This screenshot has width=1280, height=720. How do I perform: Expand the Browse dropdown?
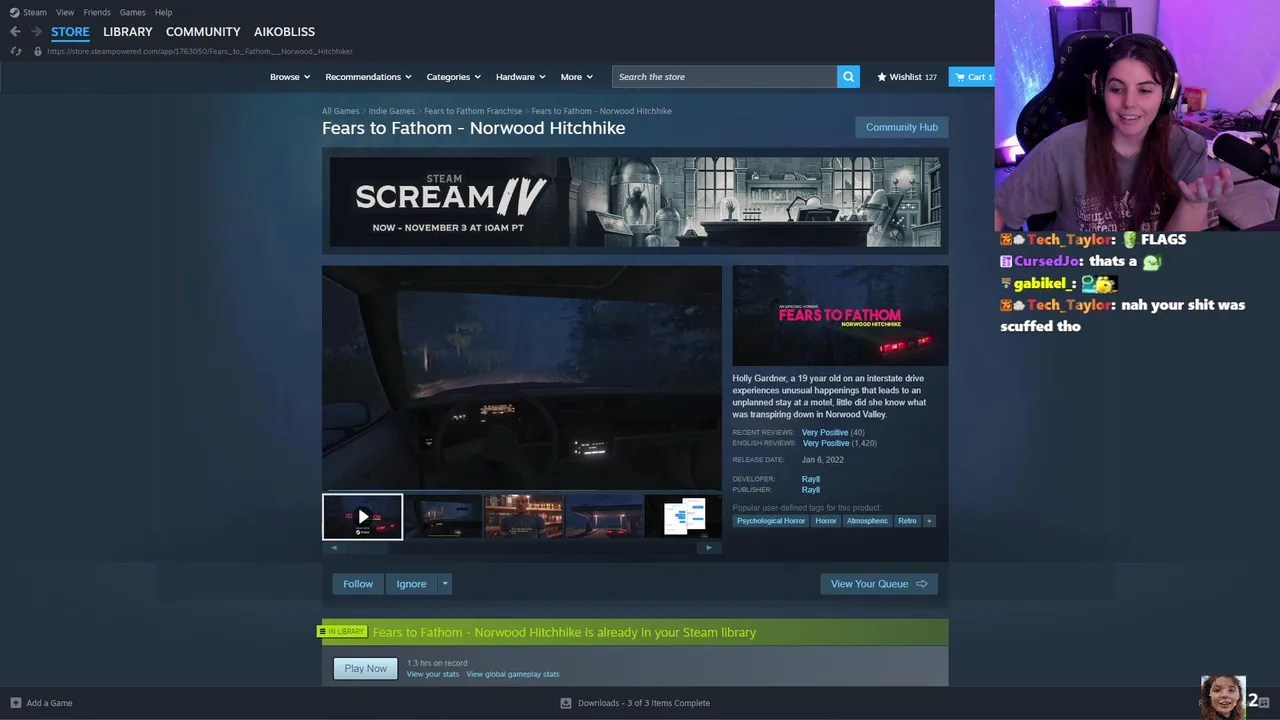coord(290,77)
